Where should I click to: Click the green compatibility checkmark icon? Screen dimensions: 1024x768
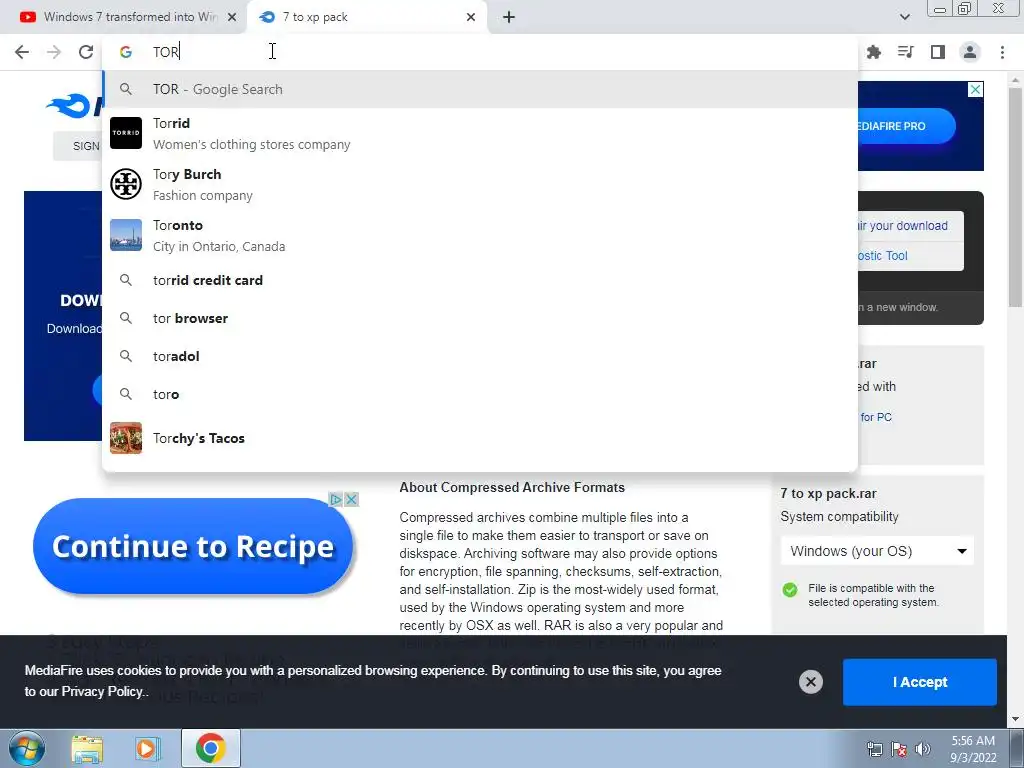tap(790, 590)
